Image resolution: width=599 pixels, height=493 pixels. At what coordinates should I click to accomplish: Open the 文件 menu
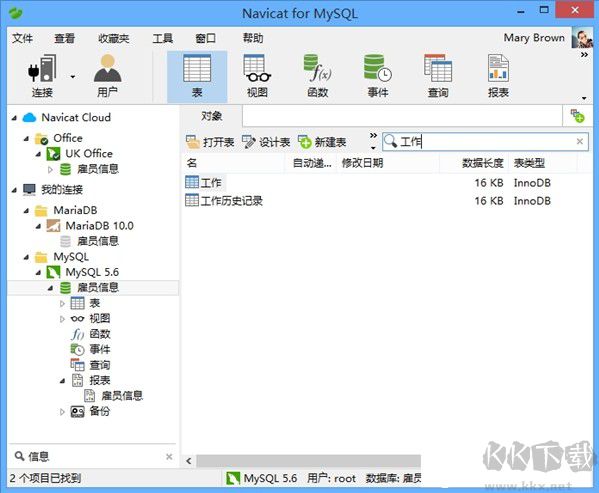click(23, 38)
